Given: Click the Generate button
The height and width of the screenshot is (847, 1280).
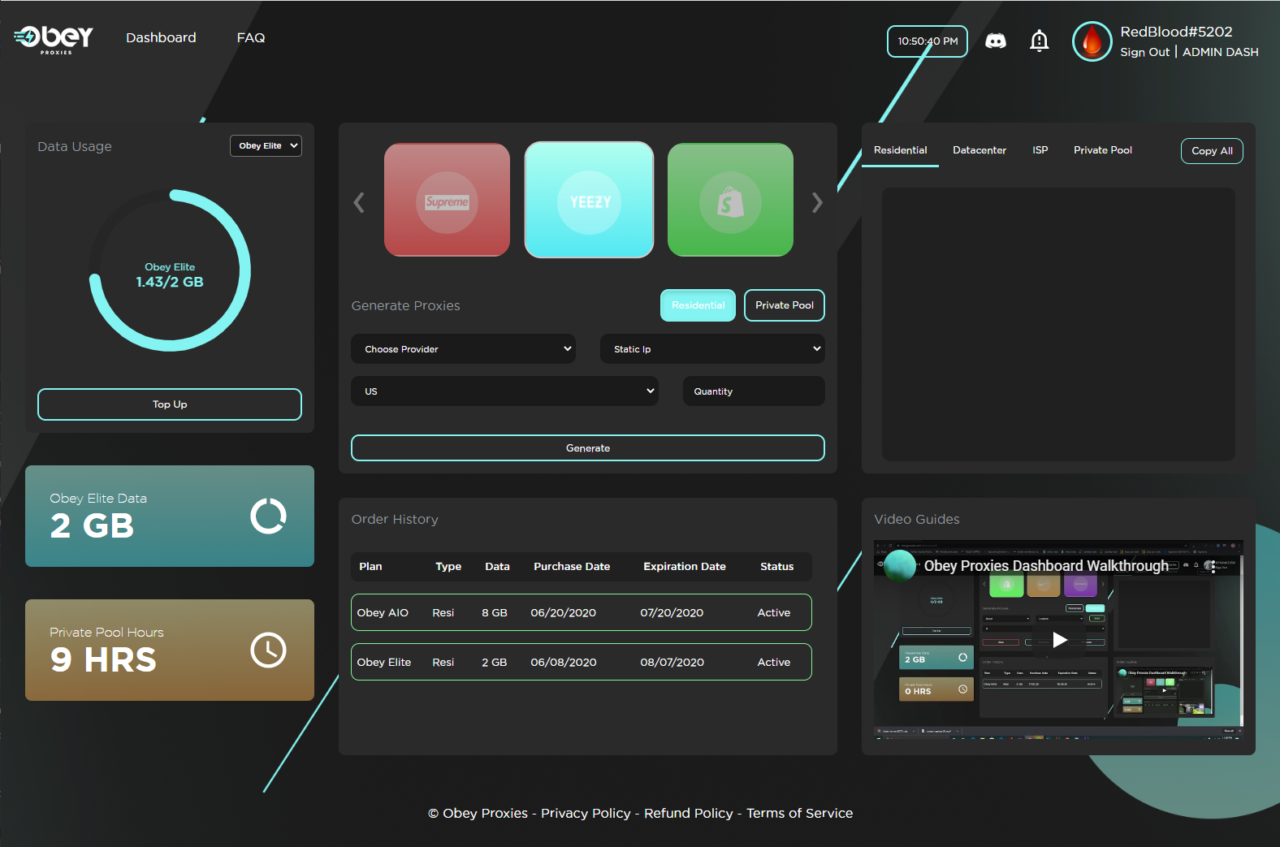Looking at the screenshot, I should coord(587,447).
